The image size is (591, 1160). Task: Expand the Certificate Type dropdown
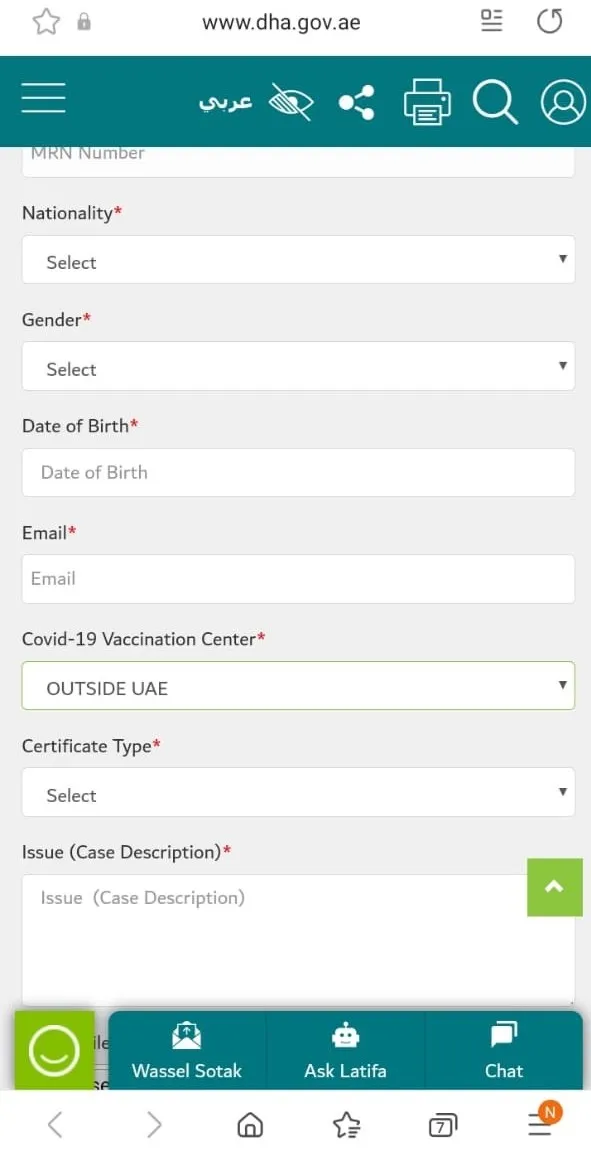tap(298, 792)
